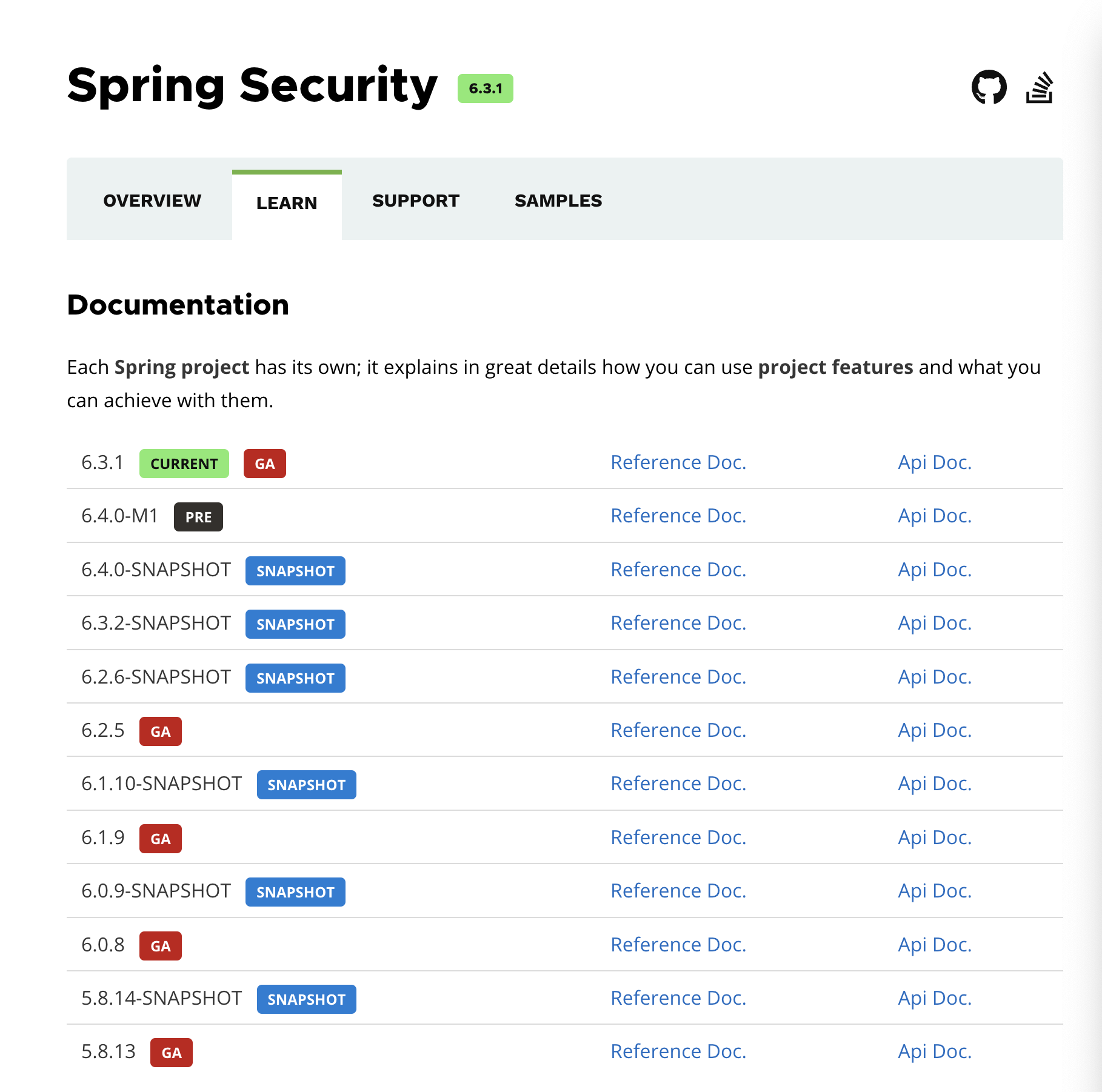
Task: Click the 6.3.1 version badge beside title
Action: click(x=486, y=88)
